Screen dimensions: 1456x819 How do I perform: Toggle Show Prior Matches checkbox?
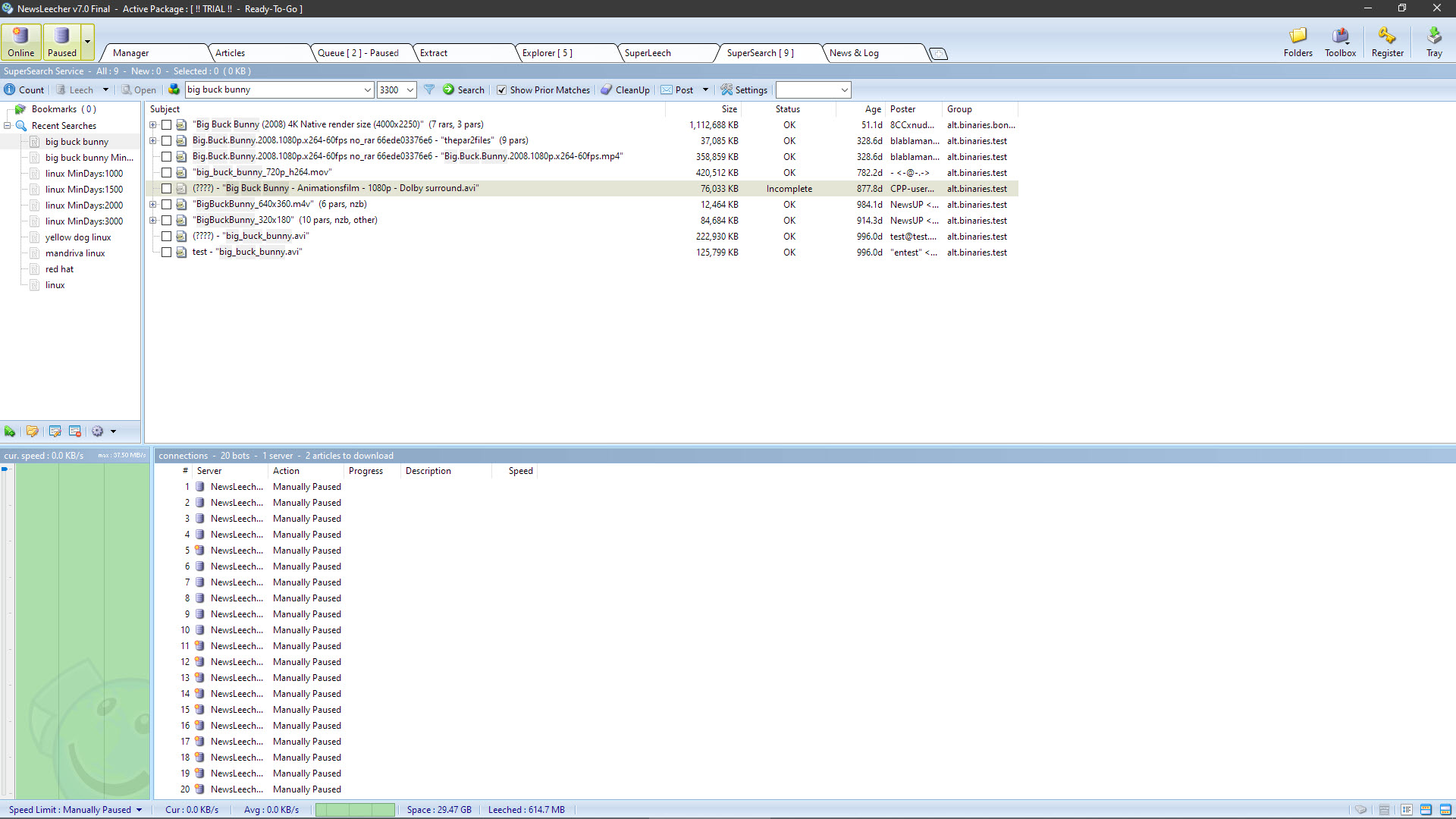(501, 89)
